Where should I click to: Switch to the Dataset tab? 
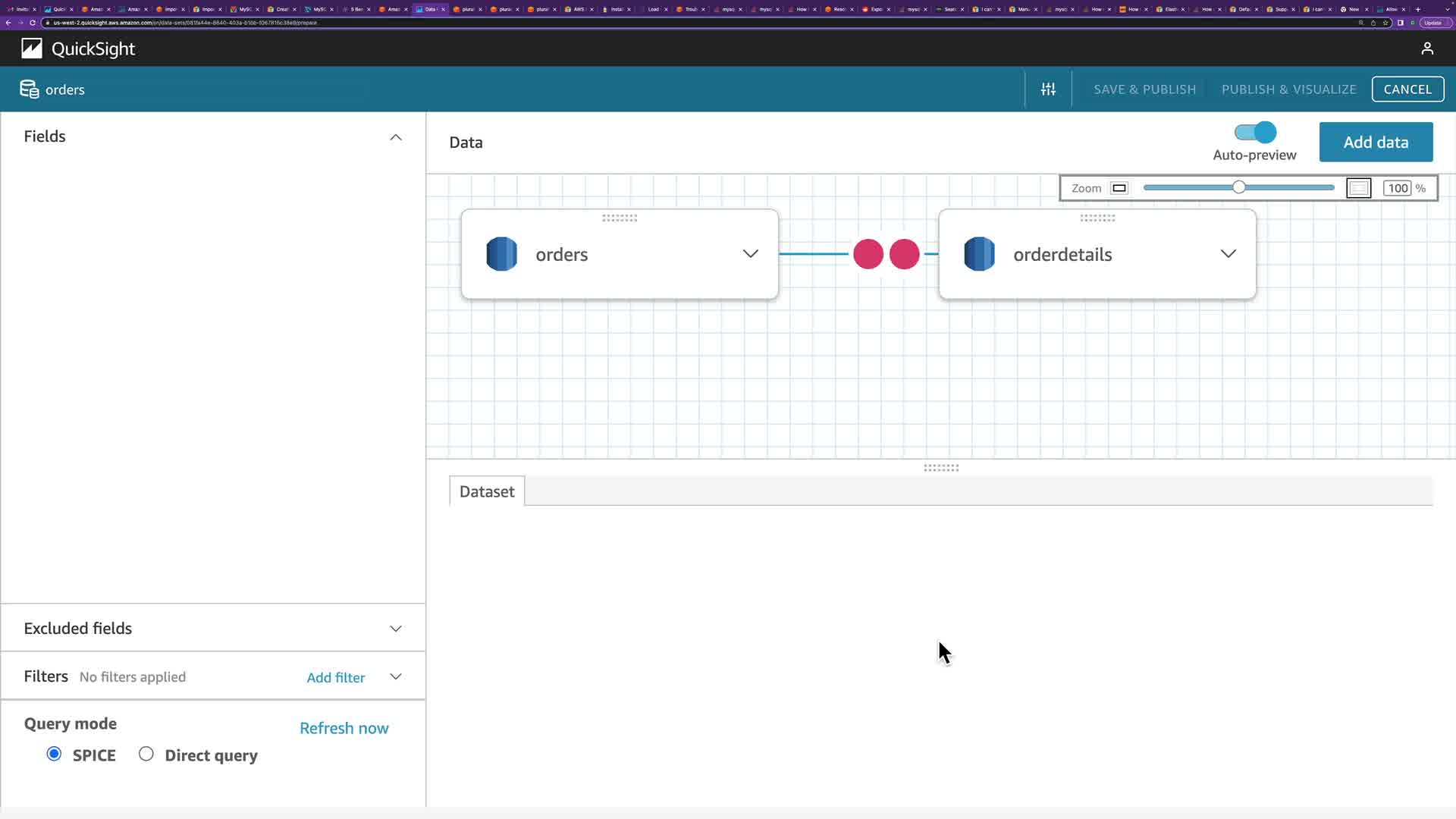(487, 491)
